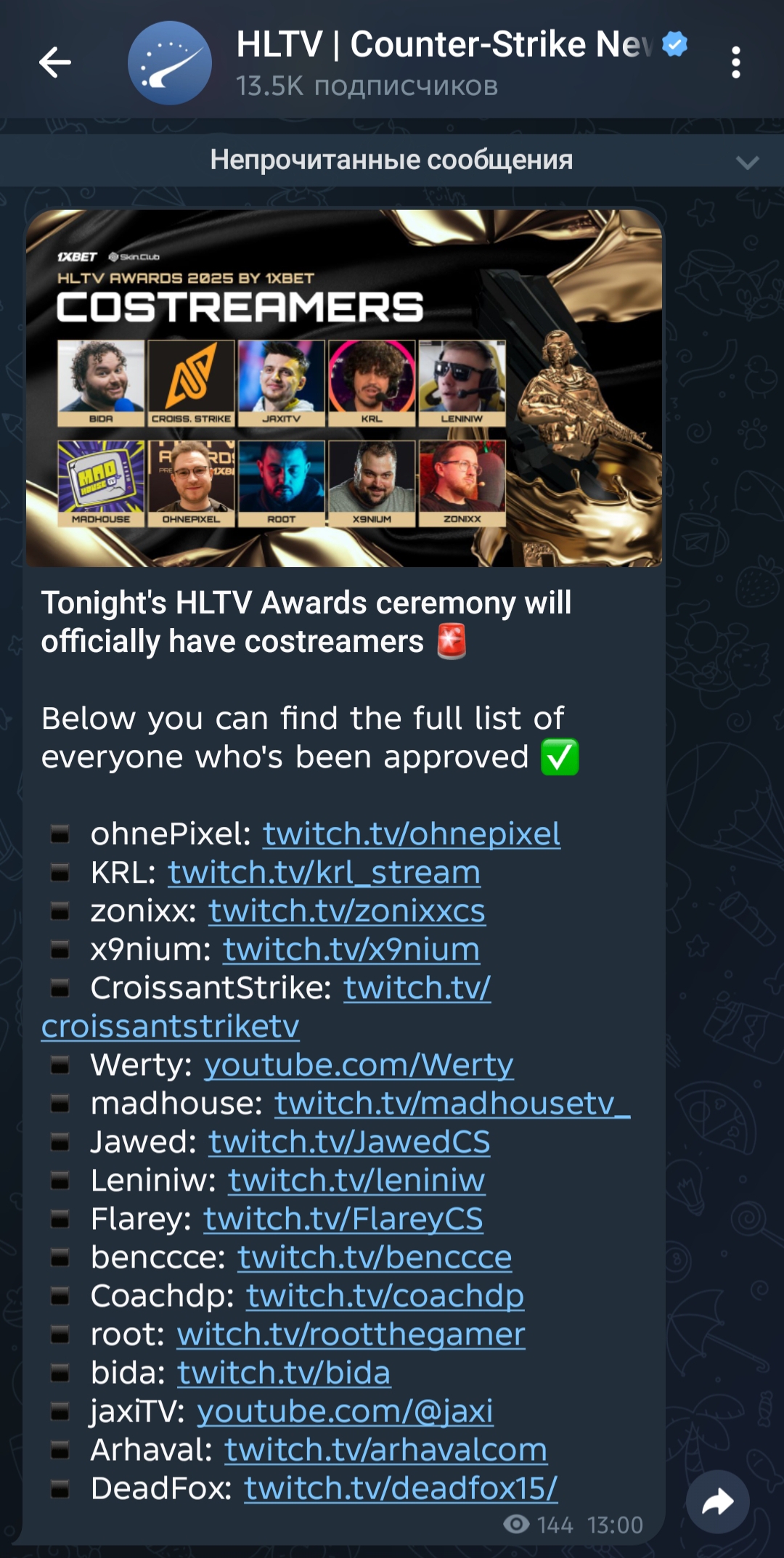Open twitch.tv/madhousetv_ link

coord(452,1104)
